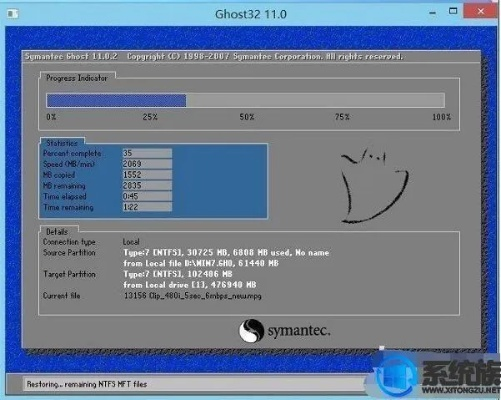Click the Statistics group title
The width and height of the screenshot is (501, 400).
pyautogui.click(x=62, y=143)
